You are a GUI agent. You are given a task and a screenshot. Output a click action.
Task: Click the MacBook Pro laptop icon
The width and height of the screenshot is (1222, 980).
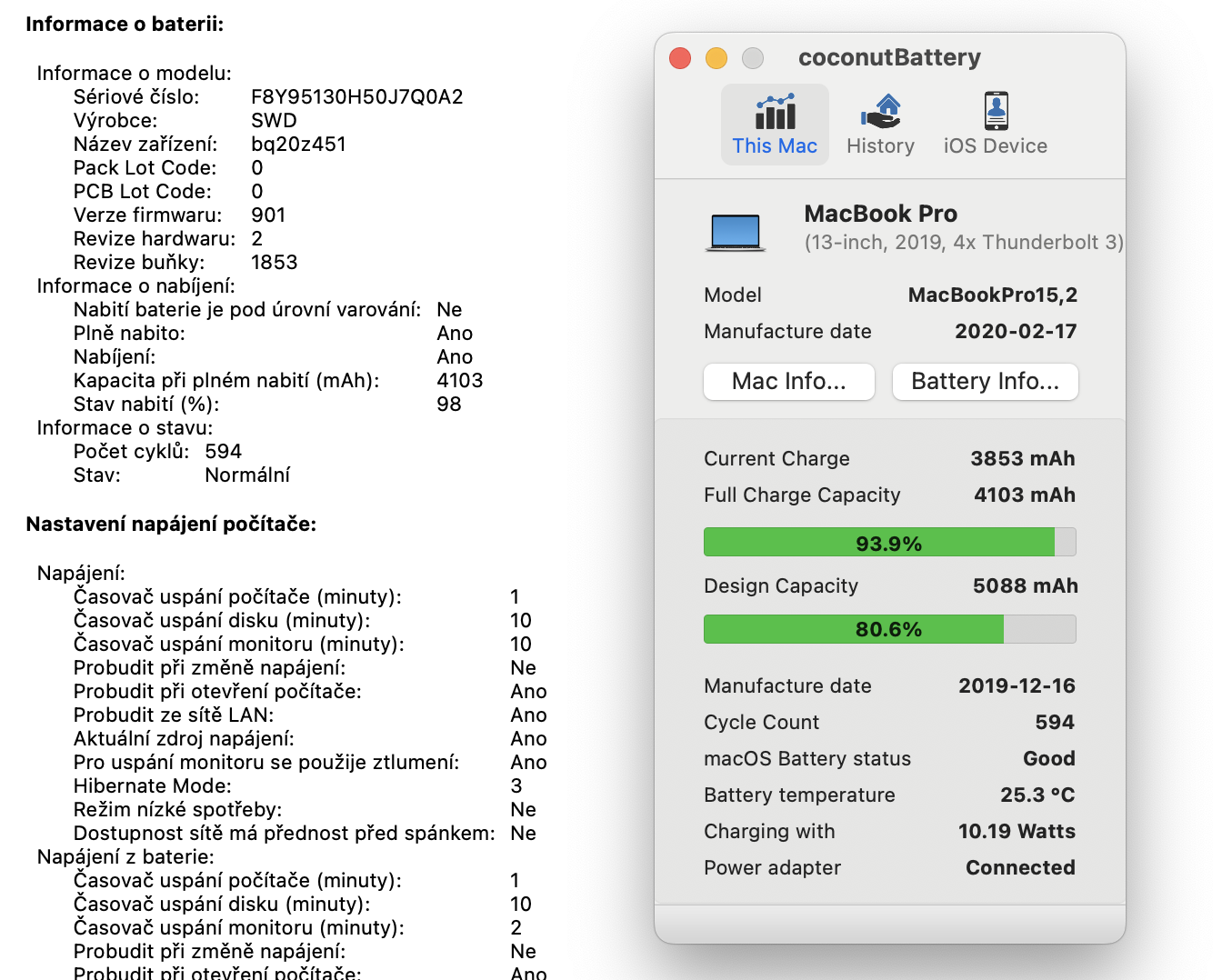(735, 232)
